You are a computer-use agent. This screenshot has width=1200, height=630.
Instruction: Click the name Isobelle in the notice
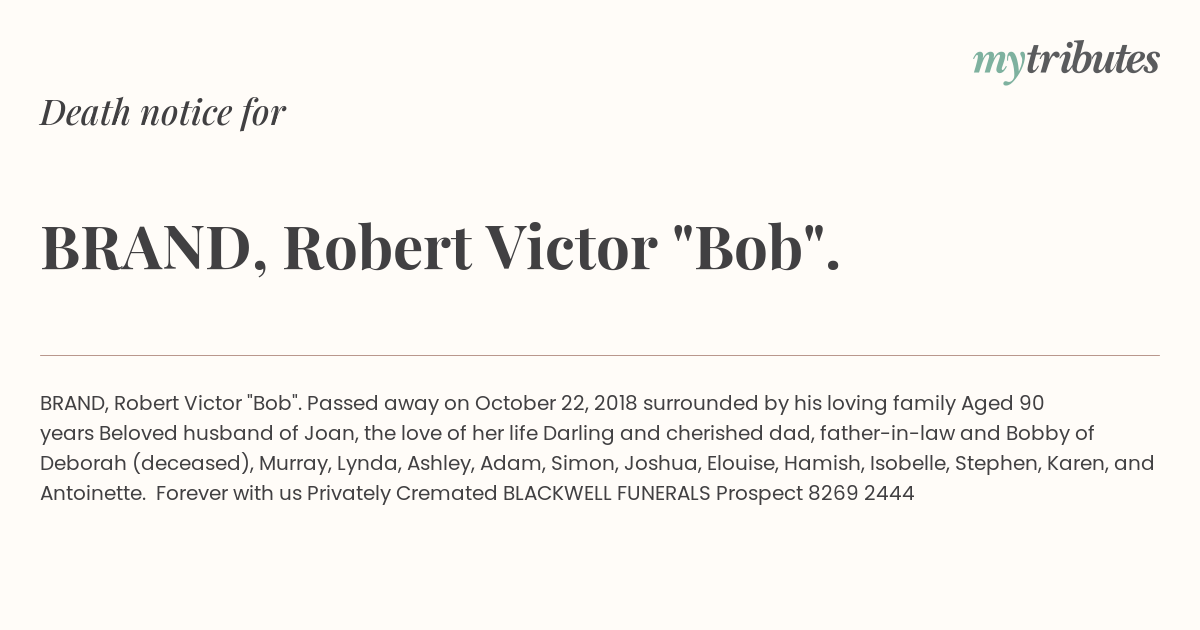tap(907, 464)
